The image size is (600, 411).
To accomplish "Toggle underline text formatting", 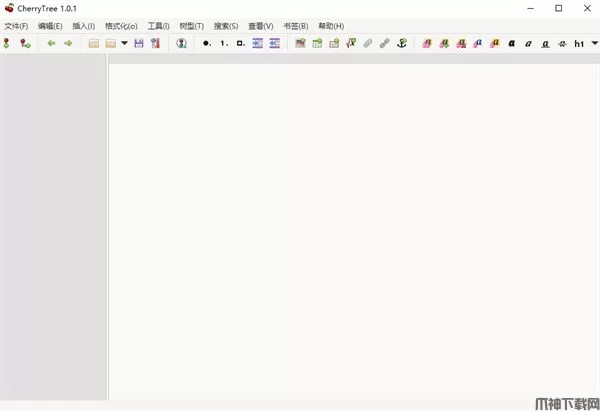I will (545, 44).
